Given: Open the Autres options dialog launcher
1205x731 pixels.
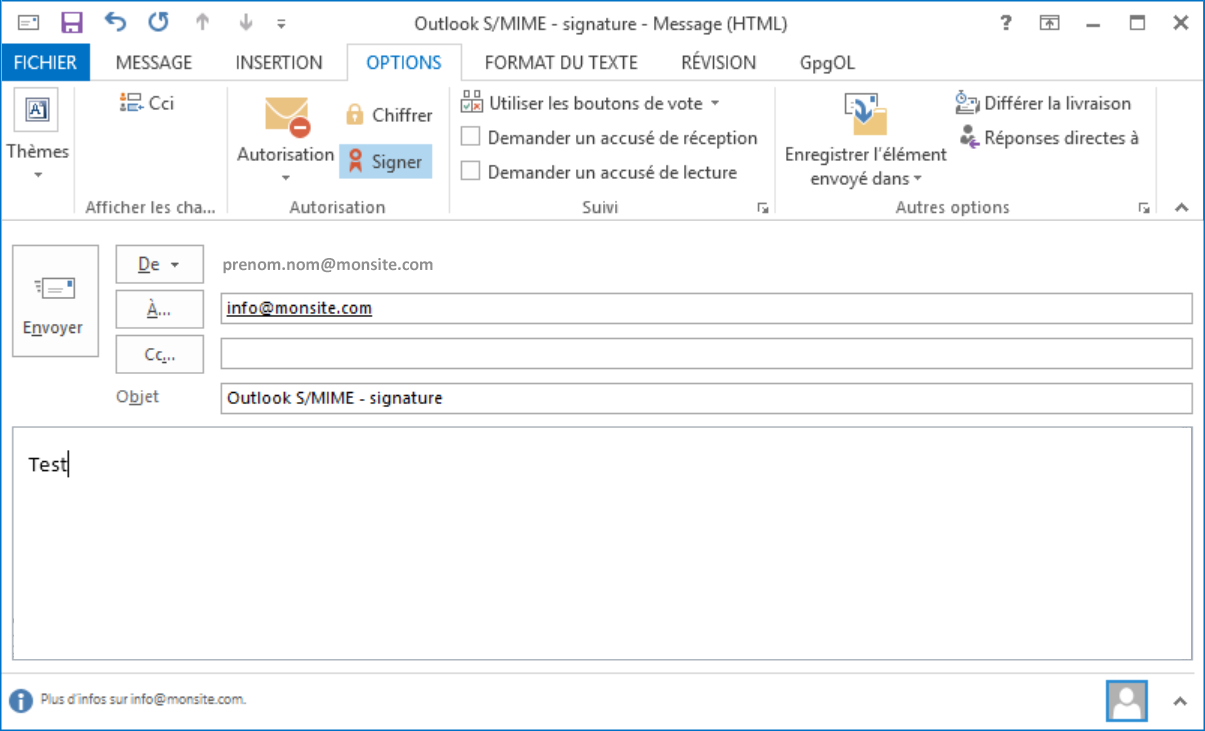Looking at the screenshot, I should click(x=1144, y=208).
